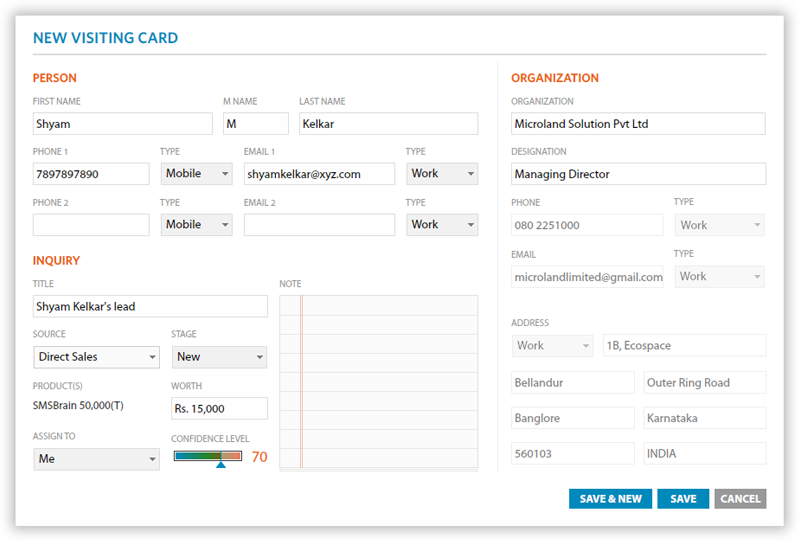Open the Email 1 type dropdown
Viewport: 799px width, 542px height.
click(x=442, y=174)
